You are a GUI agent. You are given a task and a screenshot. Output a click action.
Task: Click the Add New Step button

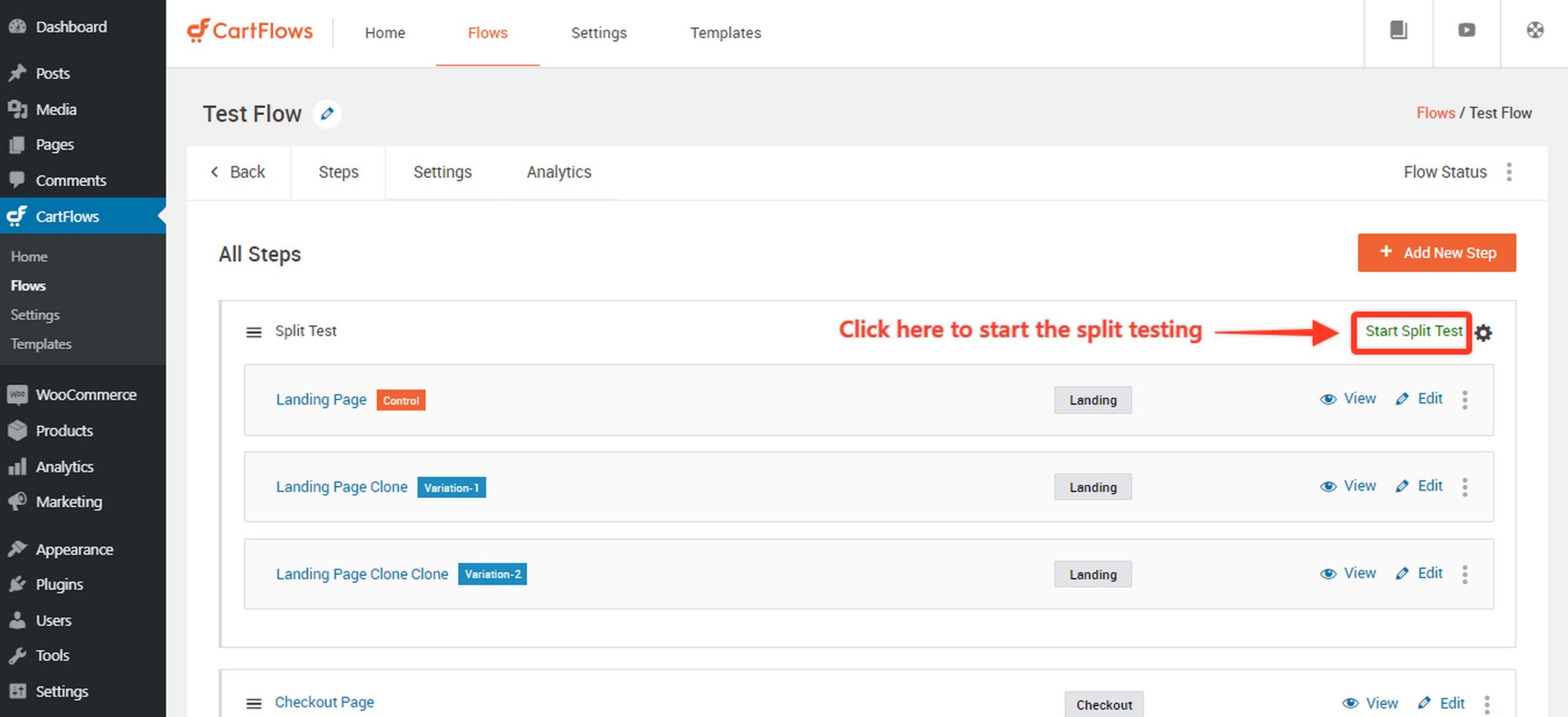pos(1437,252)
